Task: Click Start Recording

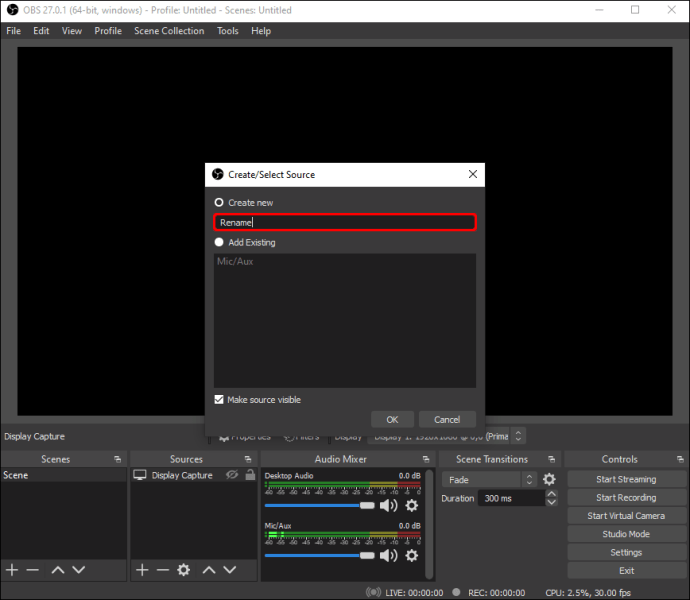Action: coord(626,497)
